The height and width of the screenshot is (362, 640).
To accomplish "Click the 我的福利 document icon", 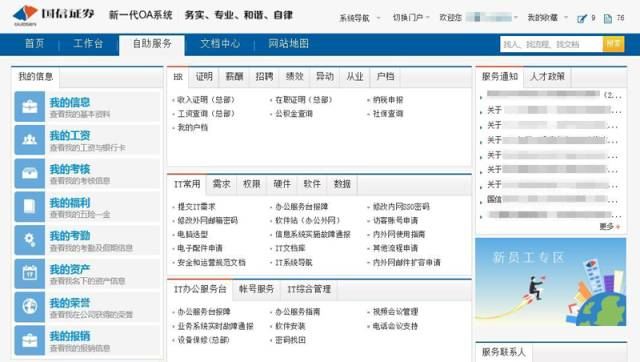I will pyautogui.click(x=29, y=207).
